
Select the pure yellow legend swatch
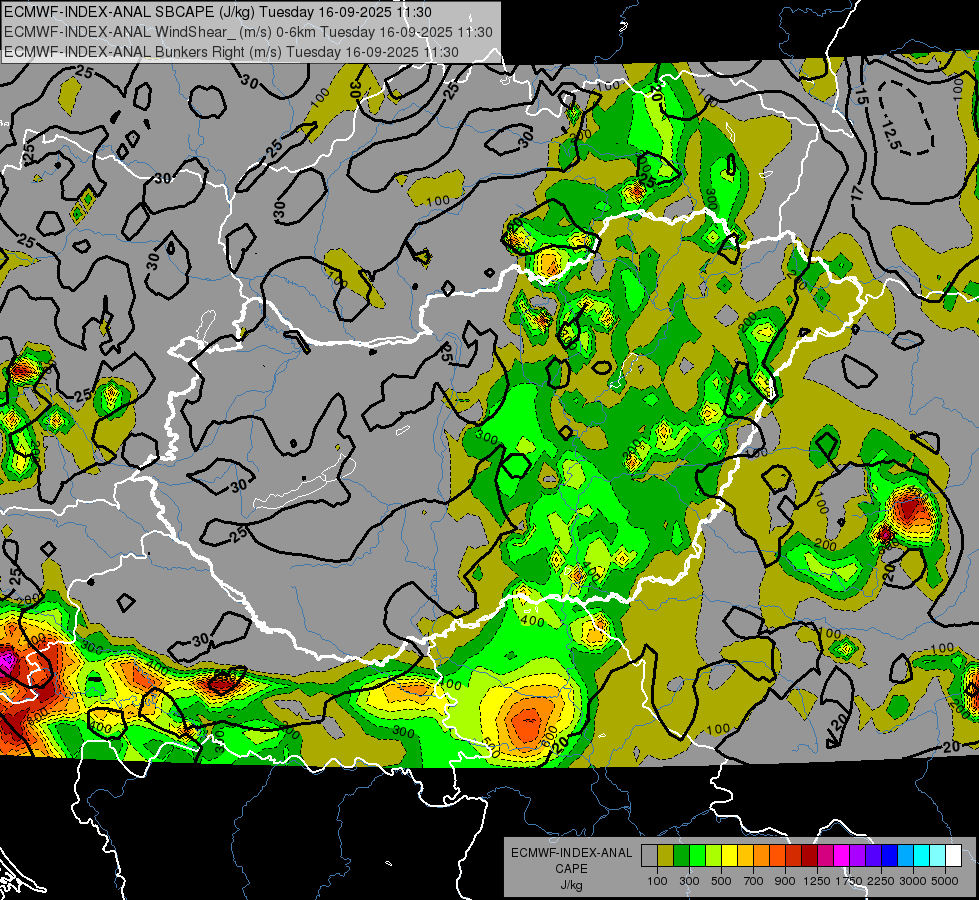(729, 855)
